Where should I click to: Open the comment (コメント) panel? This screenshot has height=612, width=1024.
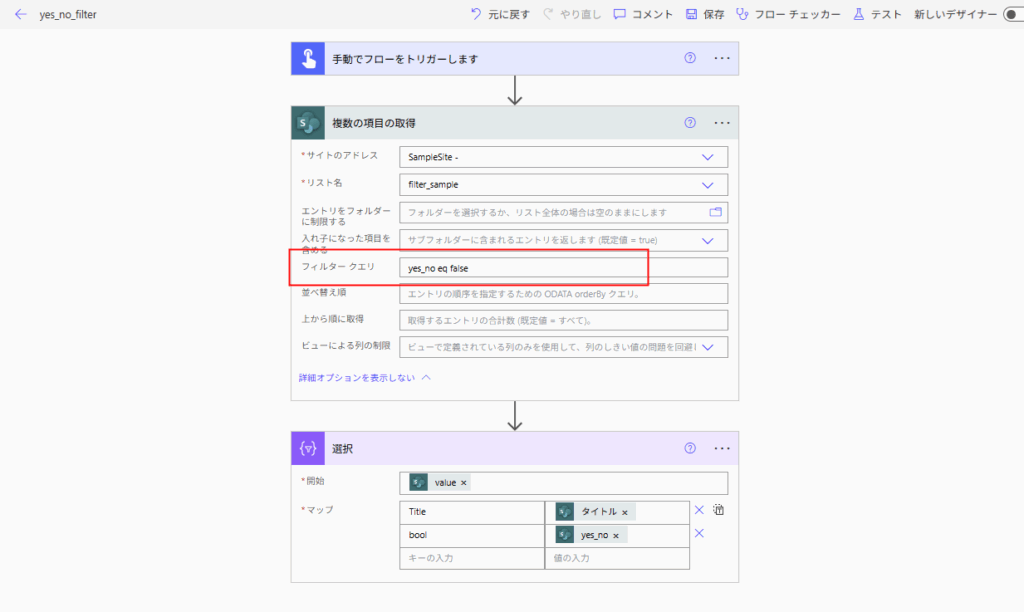tap(643, 14)
